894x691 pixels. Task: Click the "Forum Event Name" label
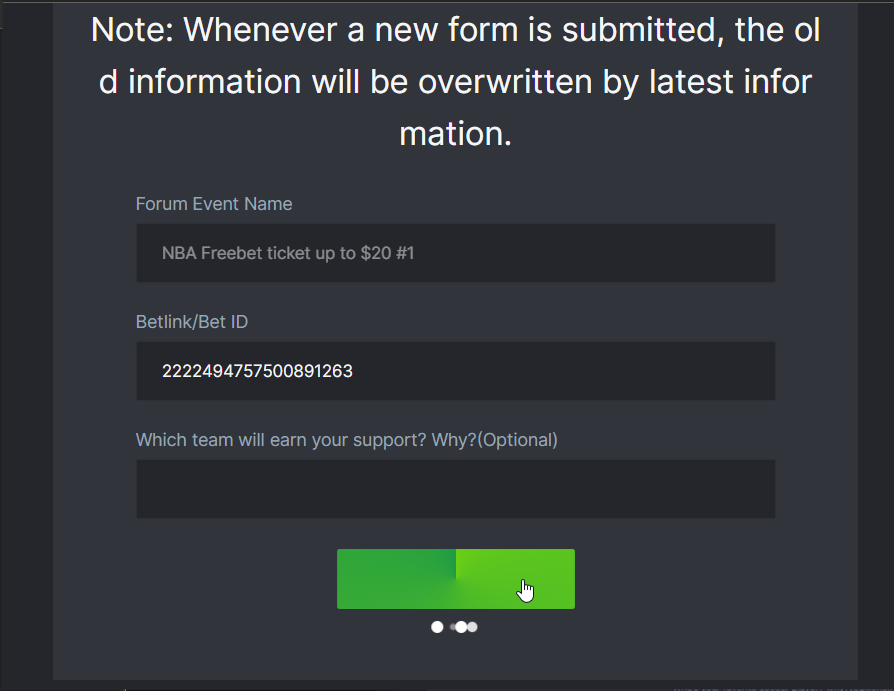(214, 204)
